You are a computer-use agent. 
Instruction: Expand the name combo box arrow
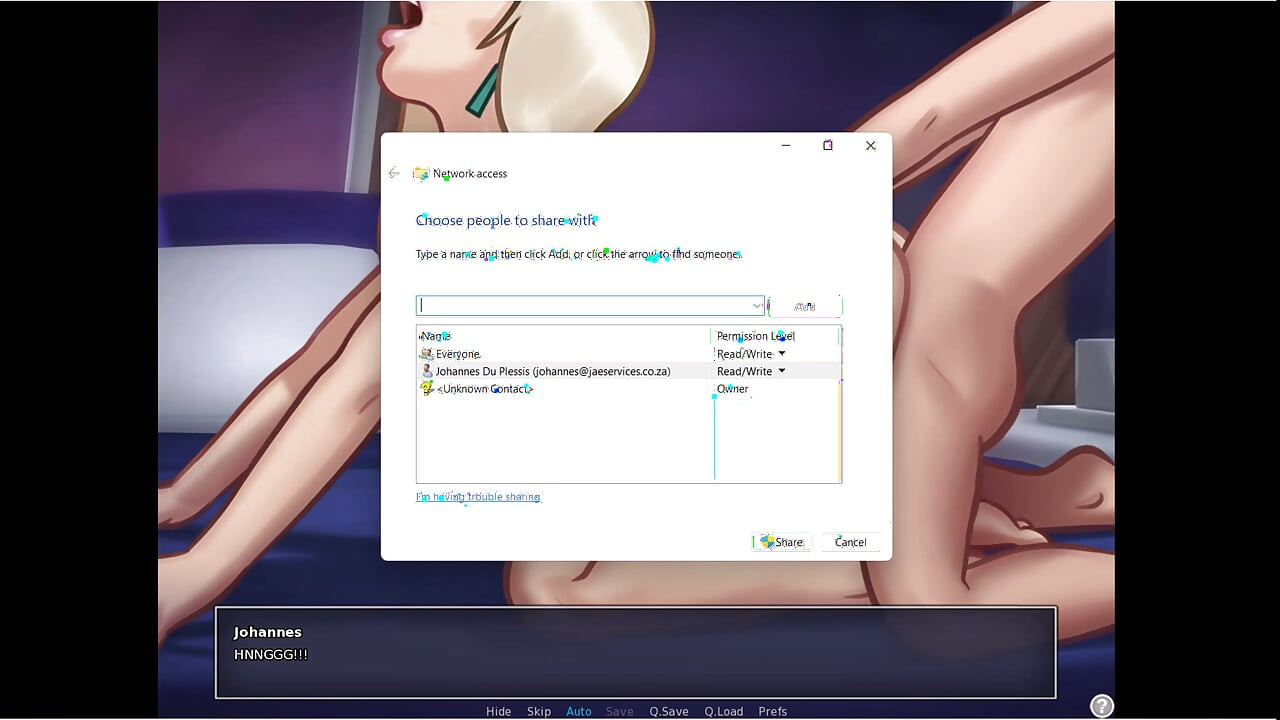click(x=757, y=306)
